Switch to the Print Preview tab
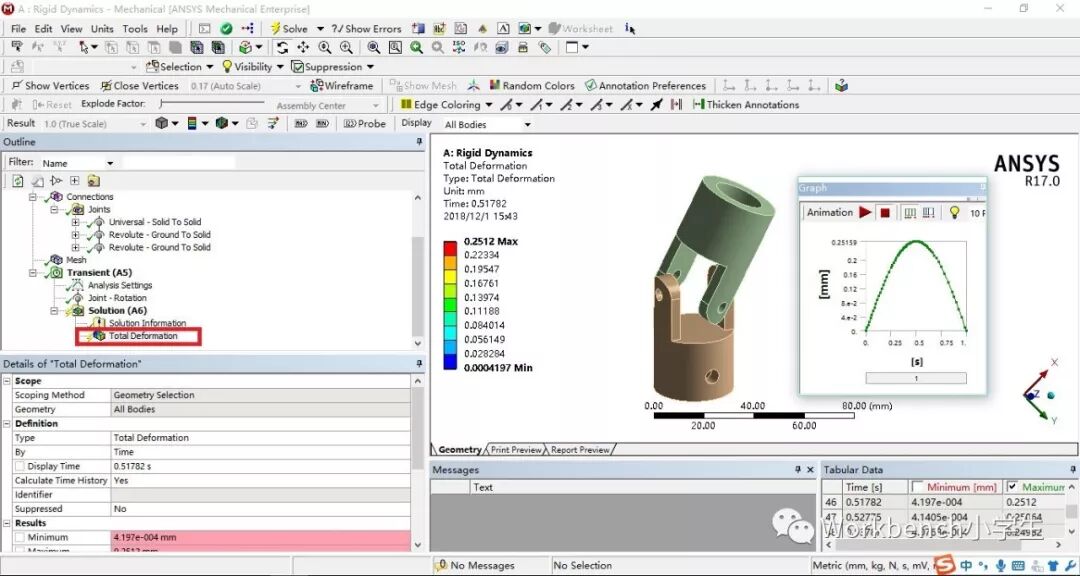Viewport: 1080px width, 576px height. [x=515, y=449]
